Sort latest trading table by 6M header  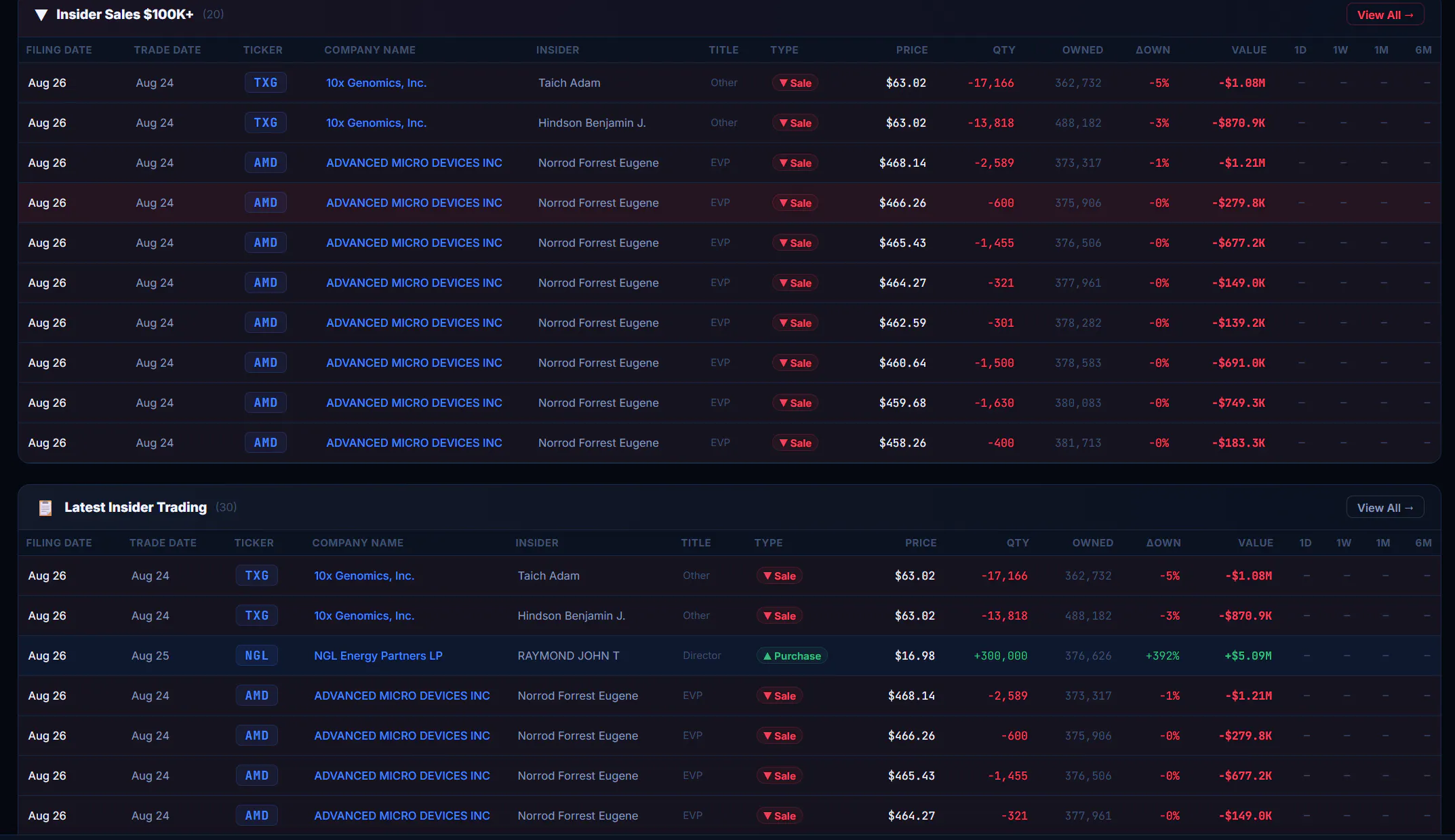coord(1424,543)
